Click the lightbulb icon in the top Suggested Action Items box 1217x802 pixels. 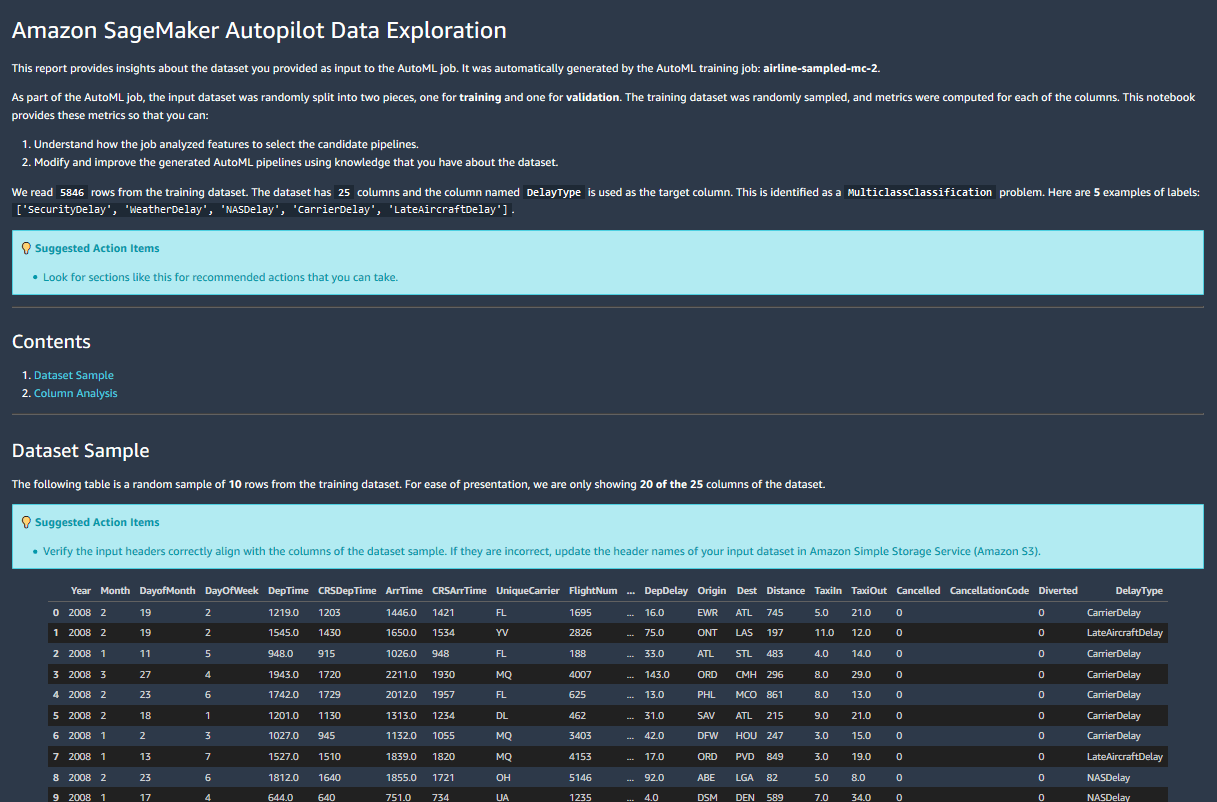pos(25,247)
